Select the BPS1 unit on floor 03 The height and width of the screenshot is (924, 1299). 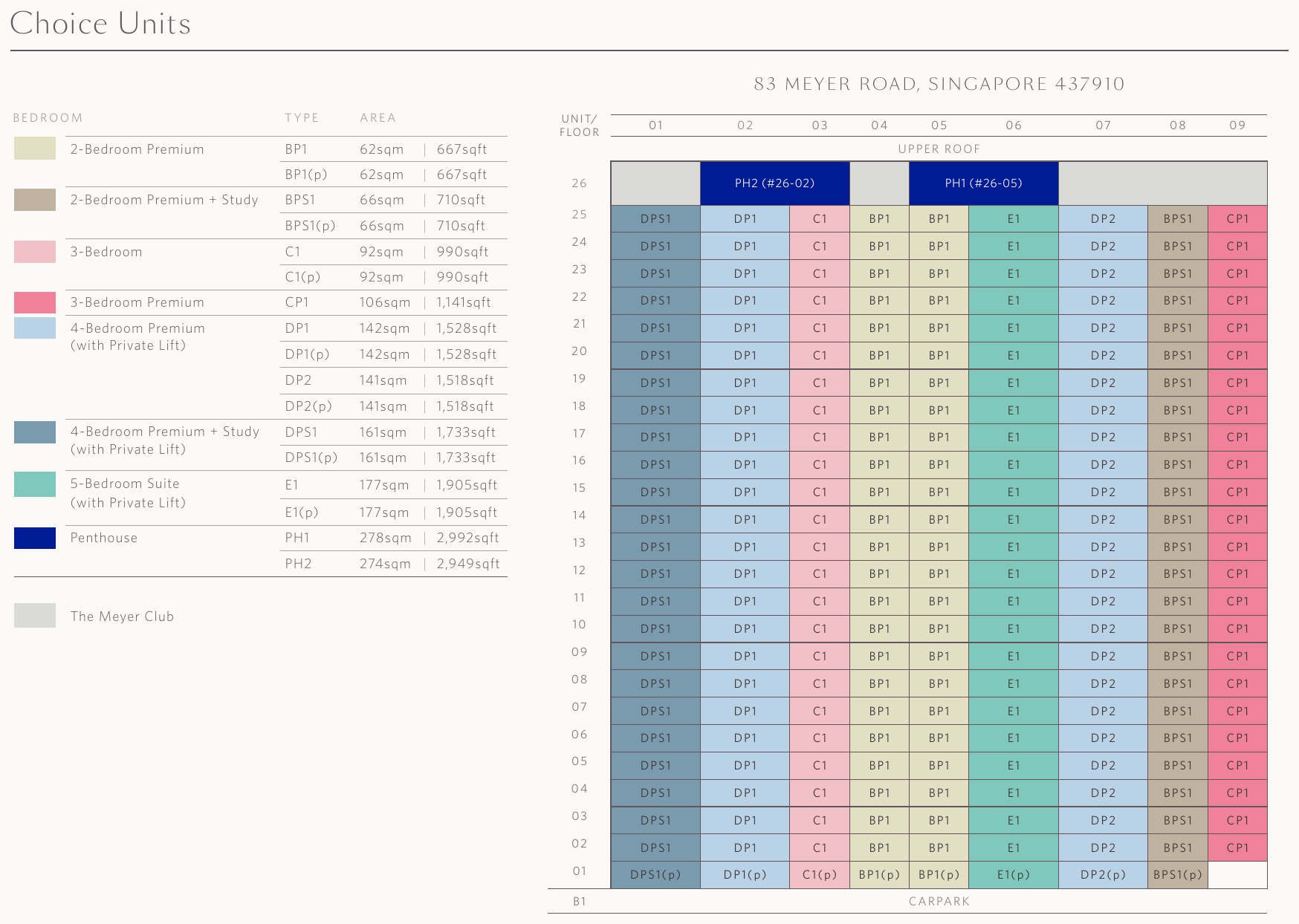[x=1178, y=821]
